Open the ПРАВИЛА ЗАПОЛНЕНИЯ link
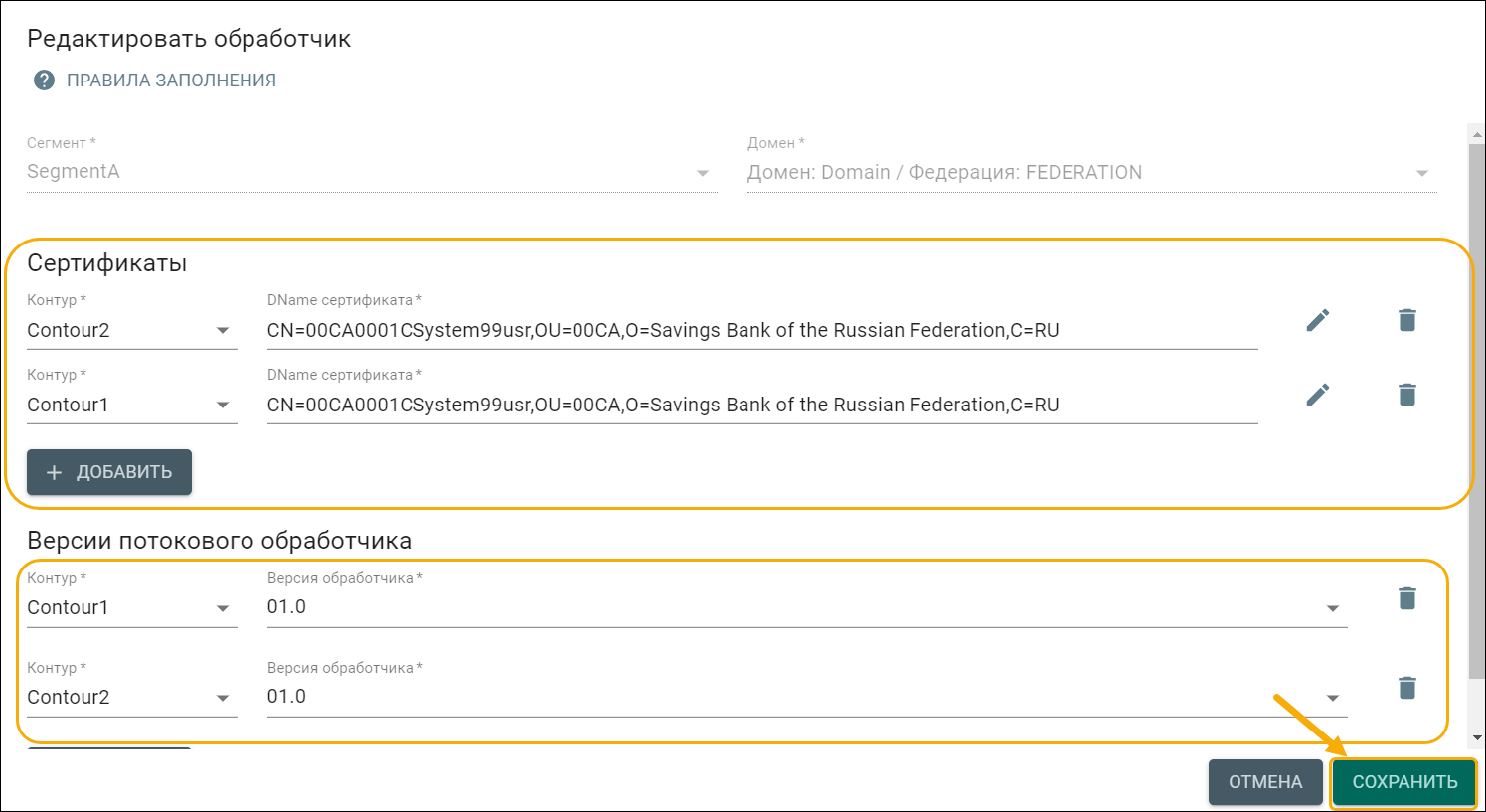 pos(171,81)
